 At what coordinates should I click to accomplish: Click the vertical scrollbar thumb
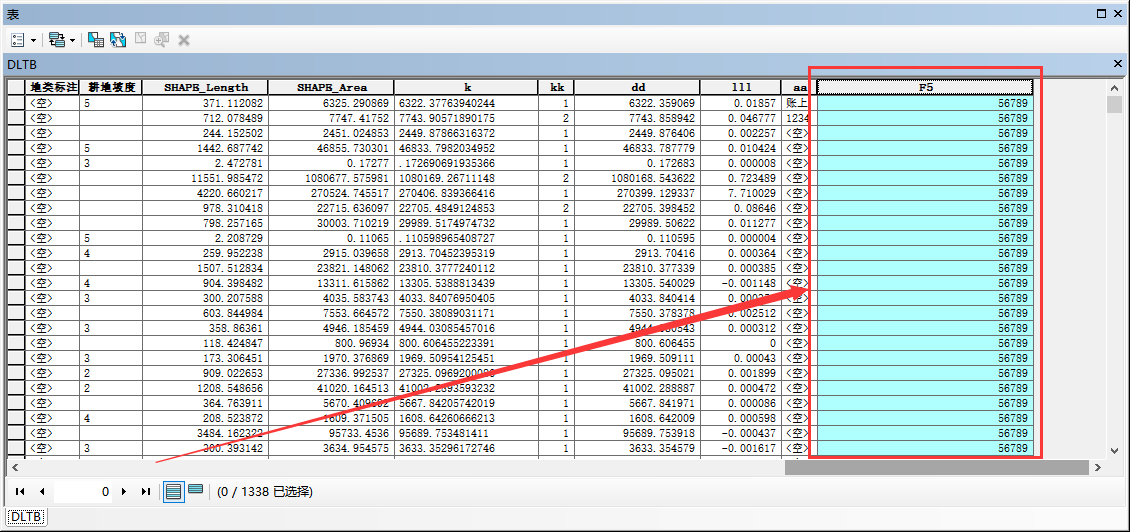1115,105
